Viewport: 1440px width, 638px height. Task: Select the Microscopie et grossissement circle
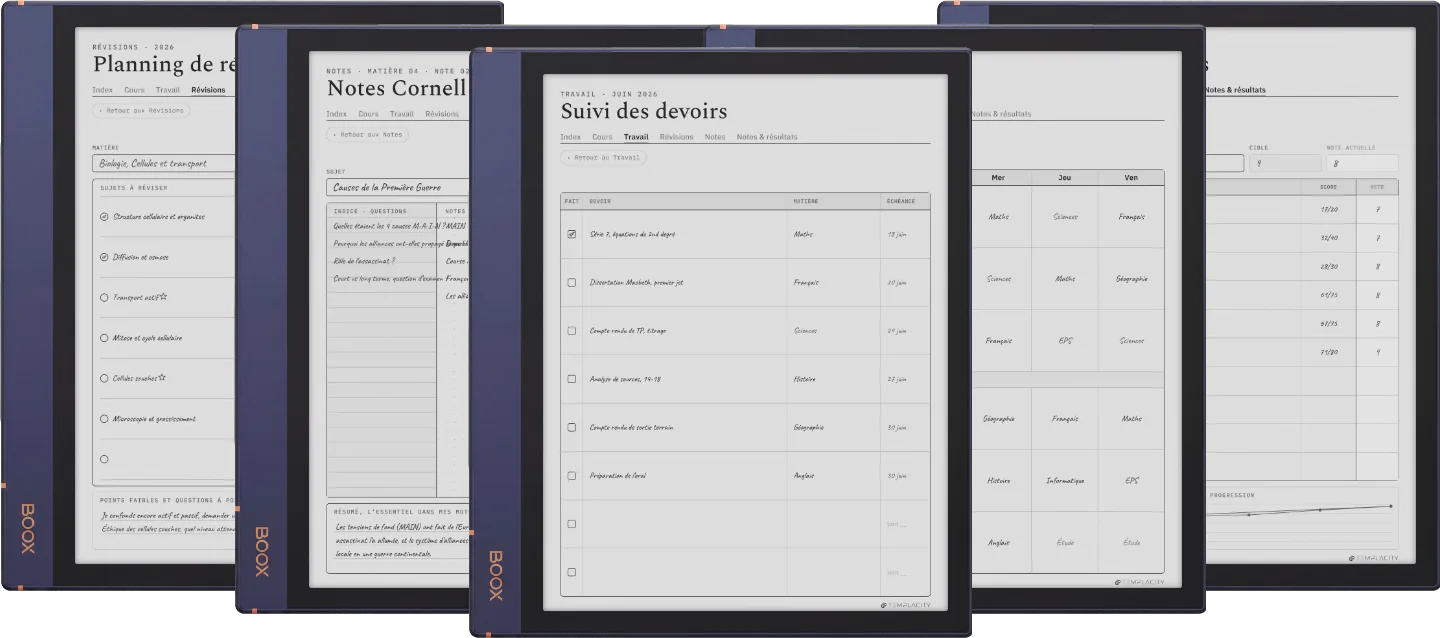[x=104, y=419]
